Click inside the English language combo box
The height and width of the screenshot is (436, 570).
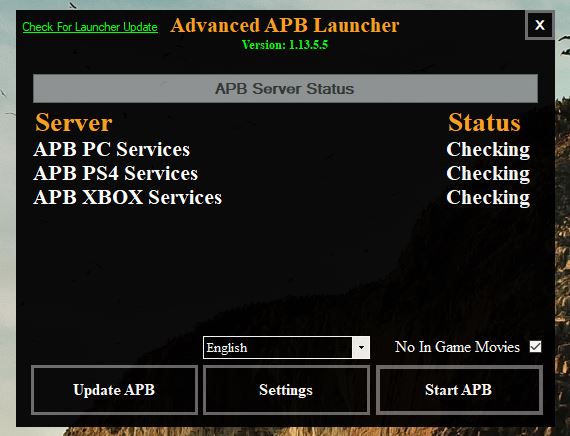coord(278,348)
